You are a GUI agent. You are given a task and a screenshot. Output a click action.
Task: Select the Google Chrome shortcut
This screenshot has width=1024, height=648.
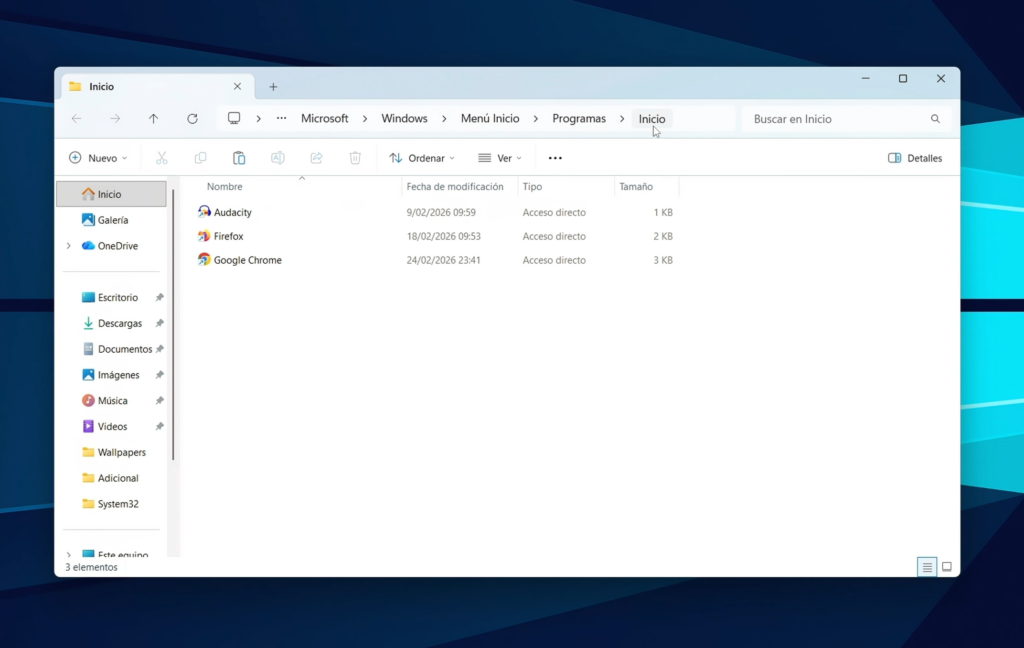247,260
